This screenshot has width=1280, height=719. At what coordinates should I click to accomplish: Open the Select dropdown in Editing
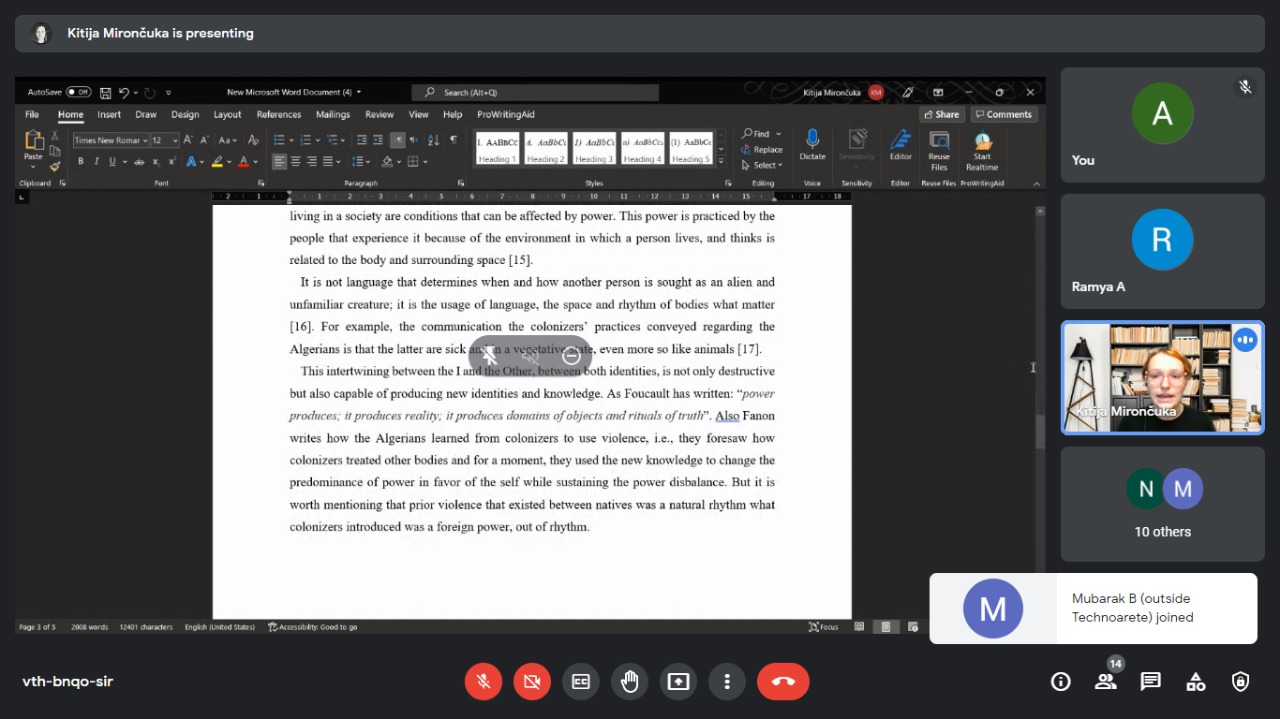pyautogui.click(x=762, y=165)
